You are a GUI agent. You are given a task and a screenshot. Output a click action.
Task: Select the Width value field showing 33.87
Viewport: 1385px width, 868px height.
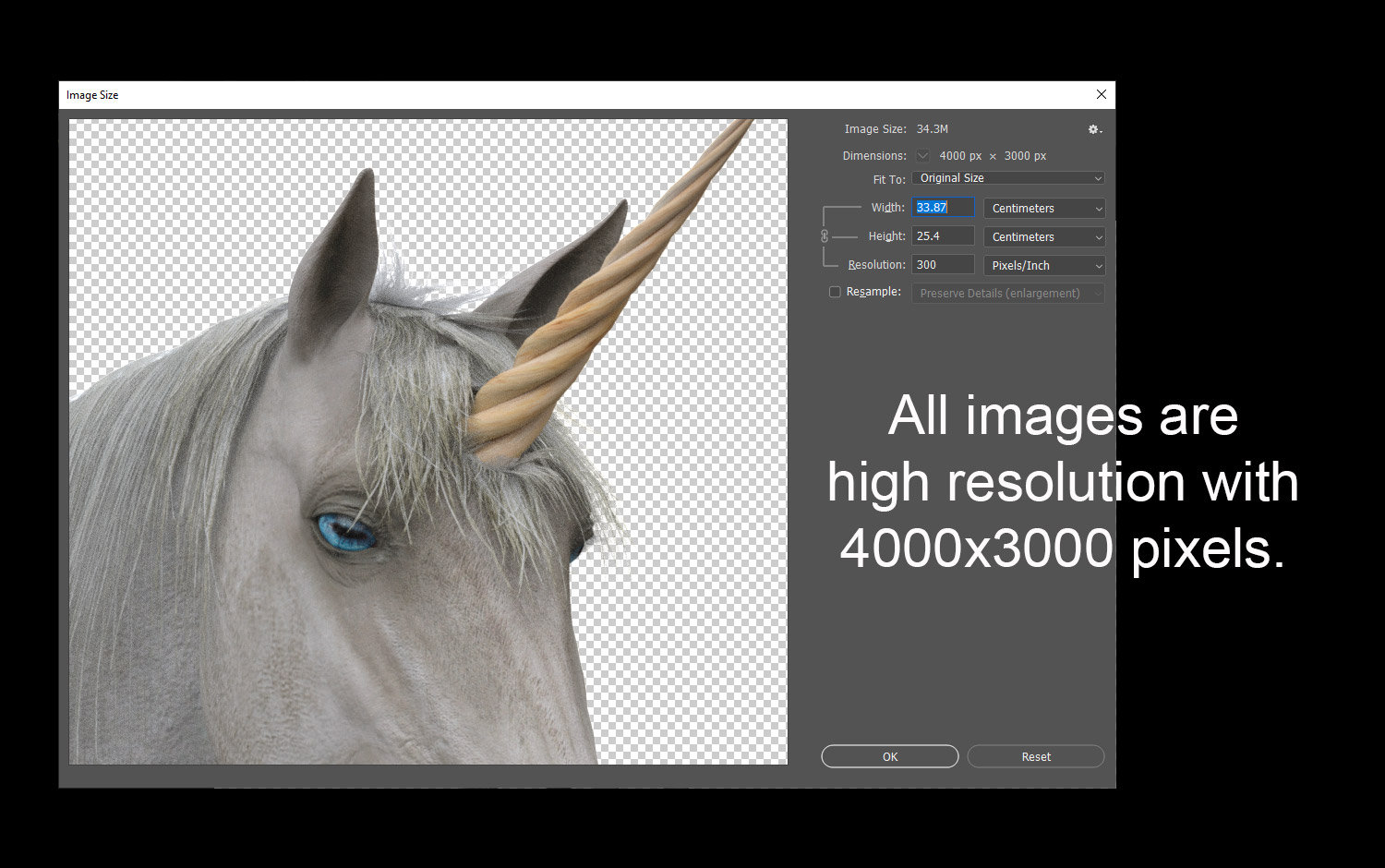coord(942,207)
